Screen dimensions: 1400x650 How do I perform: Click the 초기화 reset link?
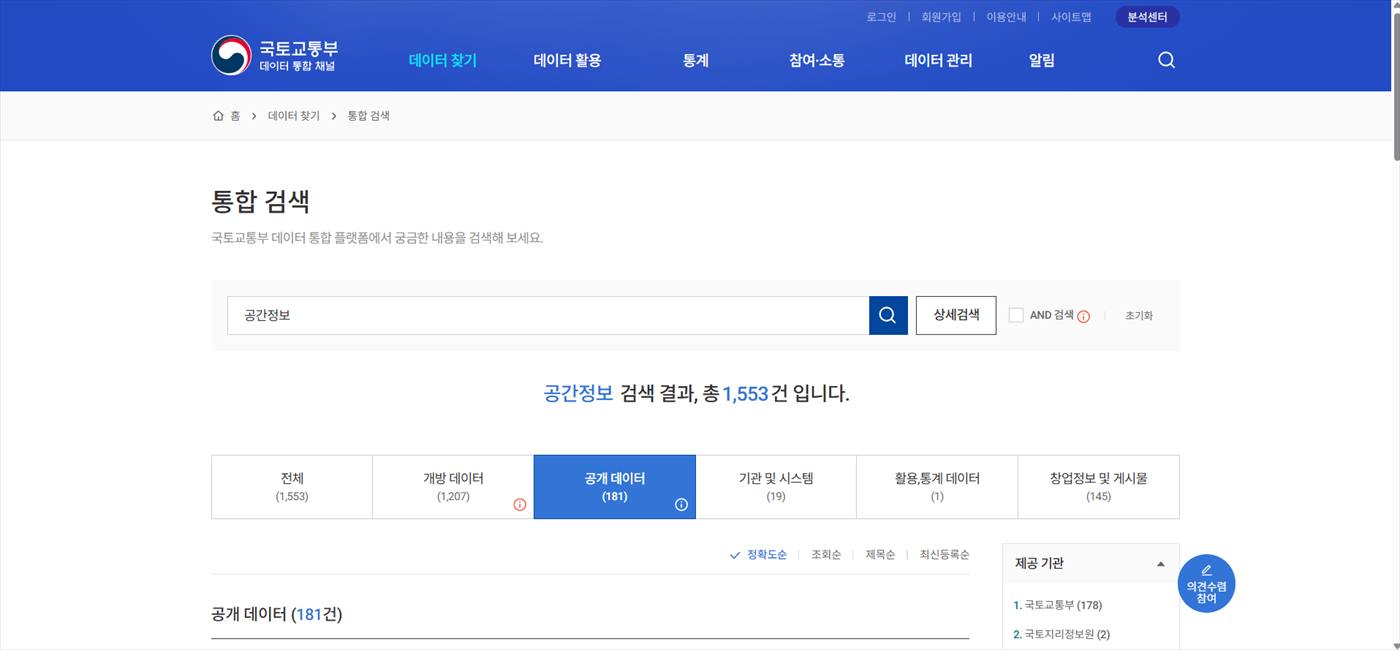click(1139, 315)
